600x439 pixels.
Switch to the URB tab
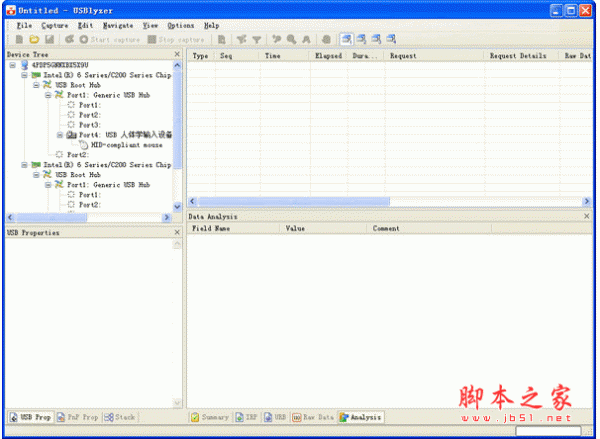click(x=275, y=417)
